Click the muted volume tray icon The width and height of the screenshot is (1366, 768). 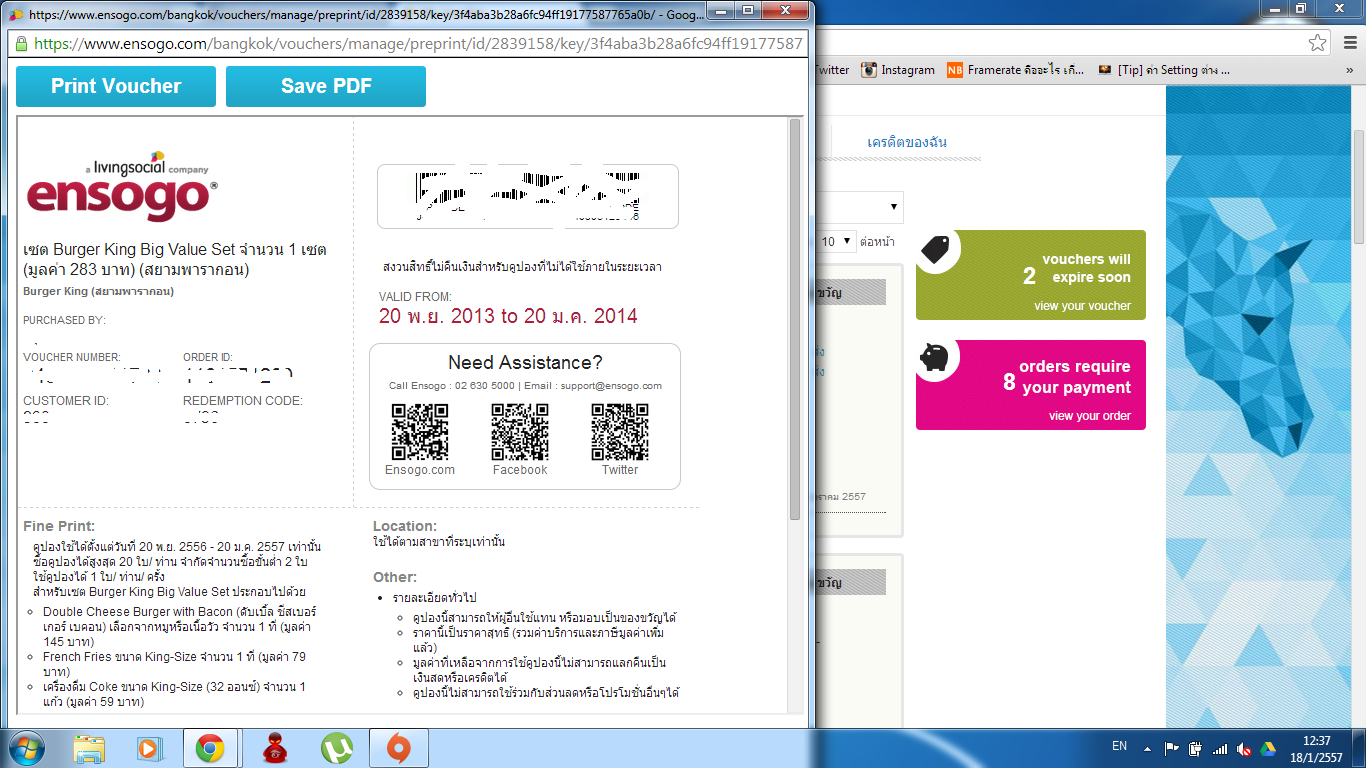tap(1244, 748)
